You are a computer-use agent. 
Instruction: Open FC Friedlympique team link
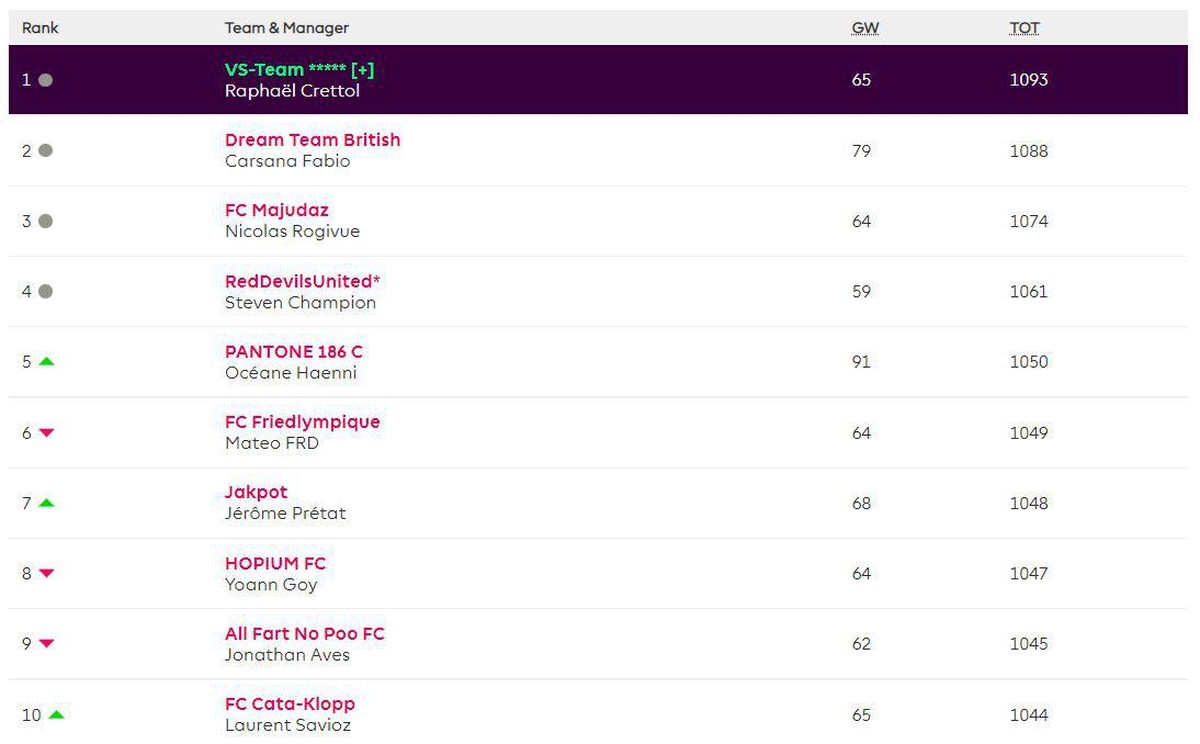click(302, 422)
